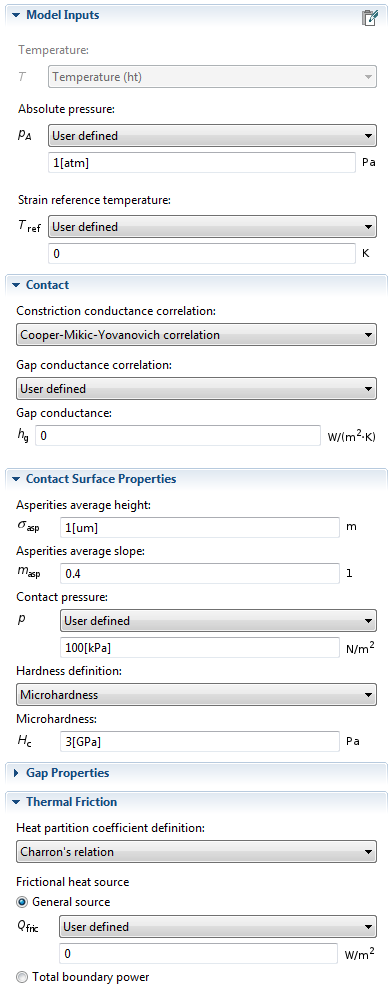Click the Microhardness 3[GPa] field
Viewport: 392px width, 991px height.
coord(200,741)
